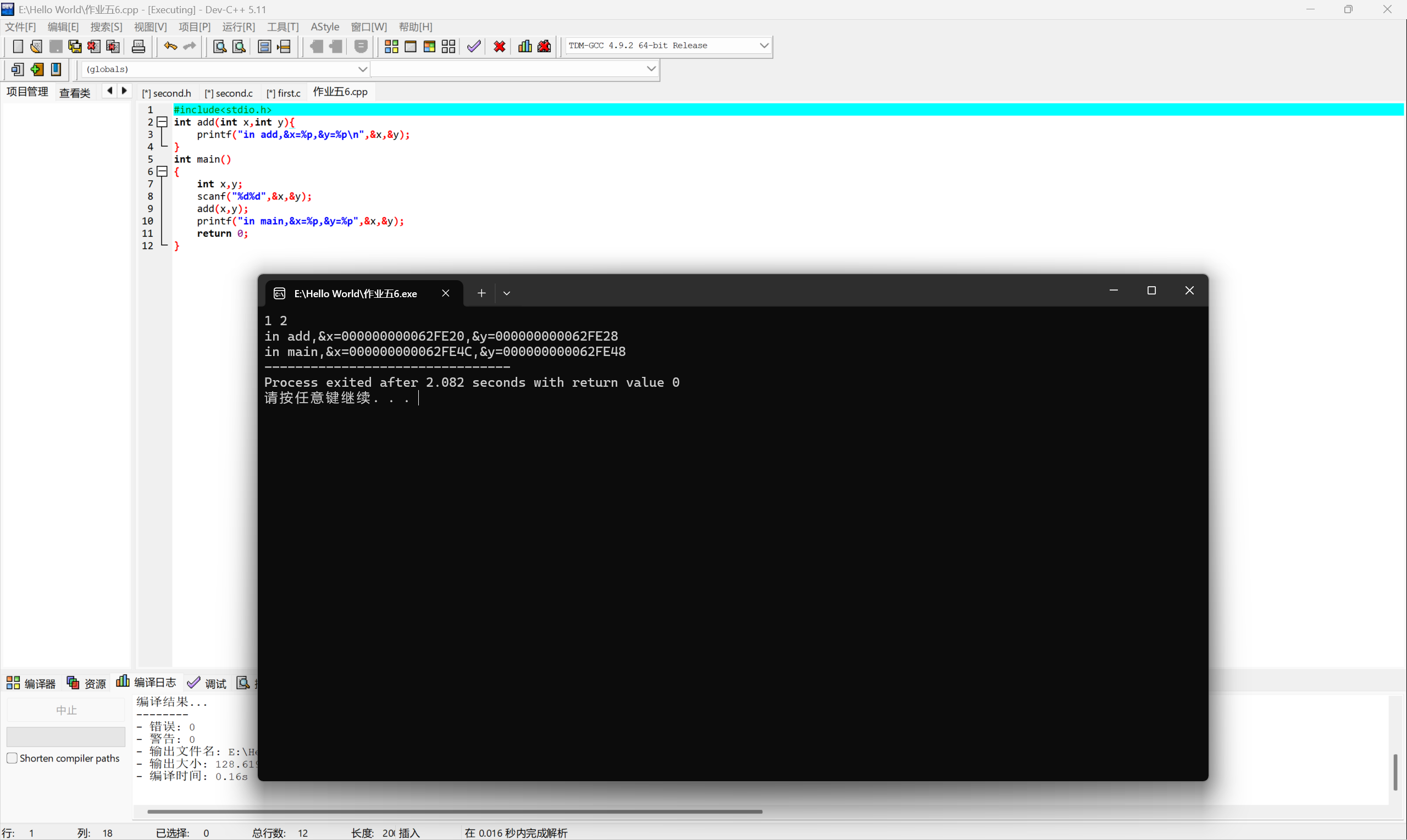This screenshot has width=1407, height=840.
Task: Click the New file toolbar icon
Action: coord(18,46)
